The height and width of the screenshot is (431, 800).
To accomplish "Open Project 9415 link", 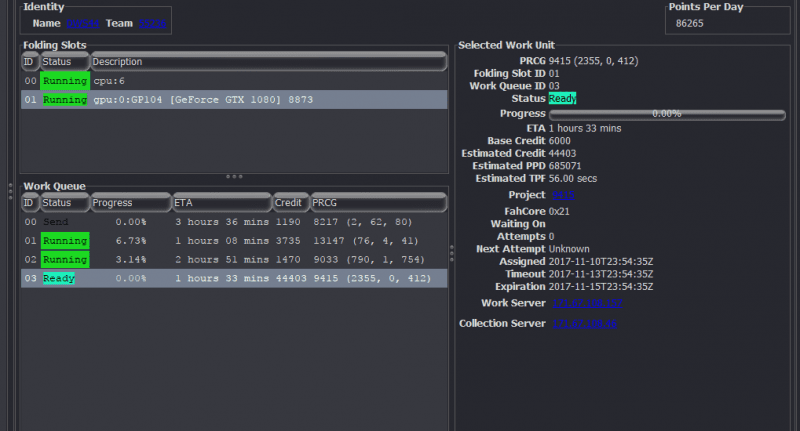I will coord(563,195).
